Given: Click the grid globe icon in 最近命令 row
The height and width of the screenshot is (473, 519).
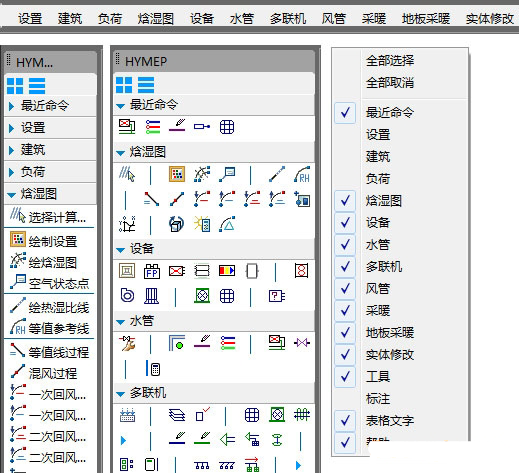Looking at the screenshot, I should click(227, 127).
